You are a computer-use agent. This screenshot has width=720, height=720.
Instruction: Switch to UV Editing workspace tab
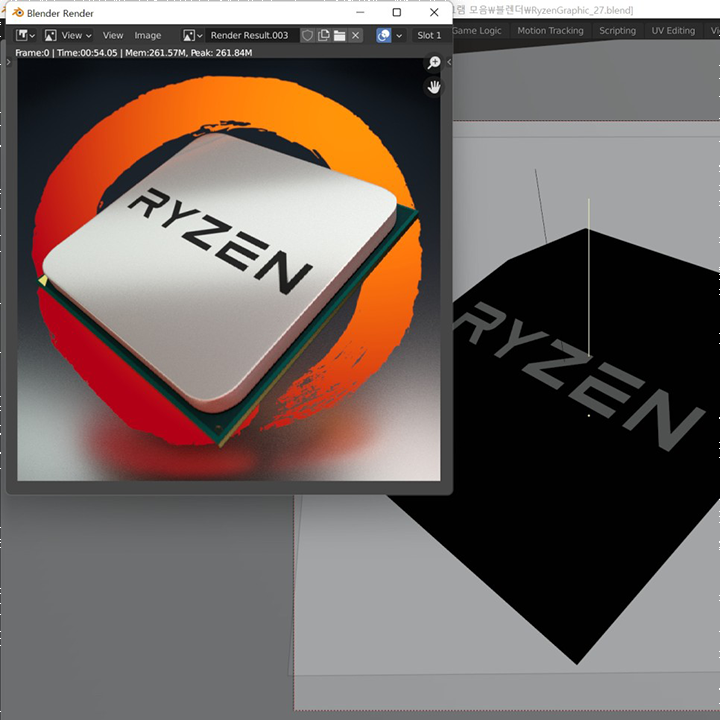pos(673,31)
